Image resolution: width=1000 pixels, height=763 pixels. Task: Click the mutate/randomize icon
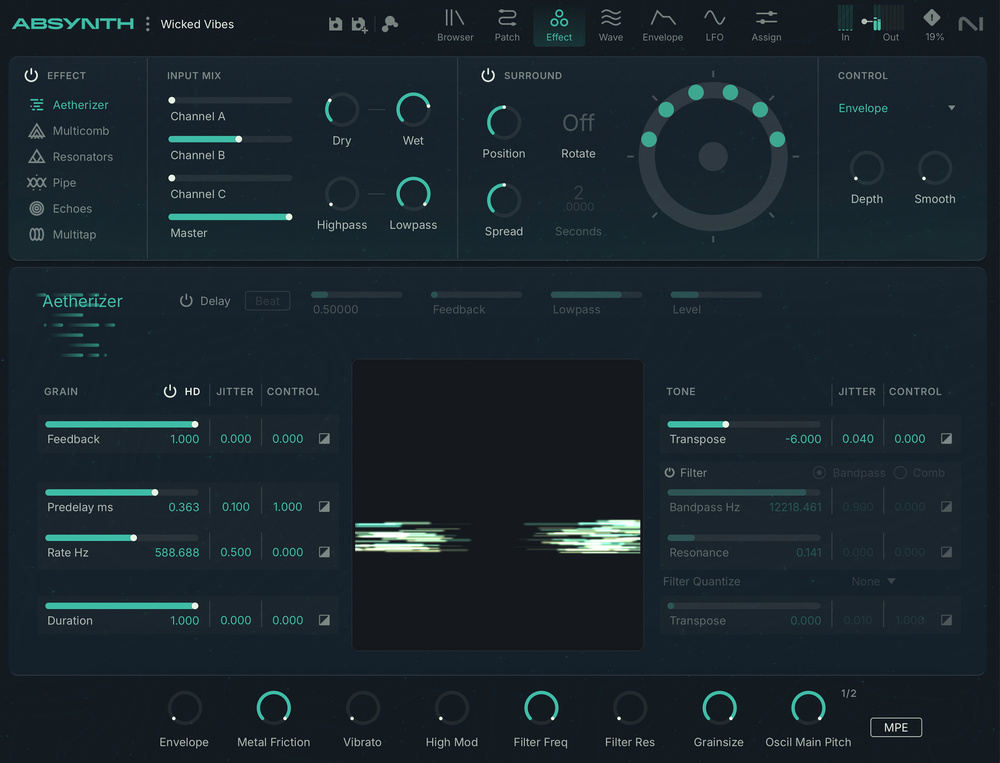pos(390,24)
